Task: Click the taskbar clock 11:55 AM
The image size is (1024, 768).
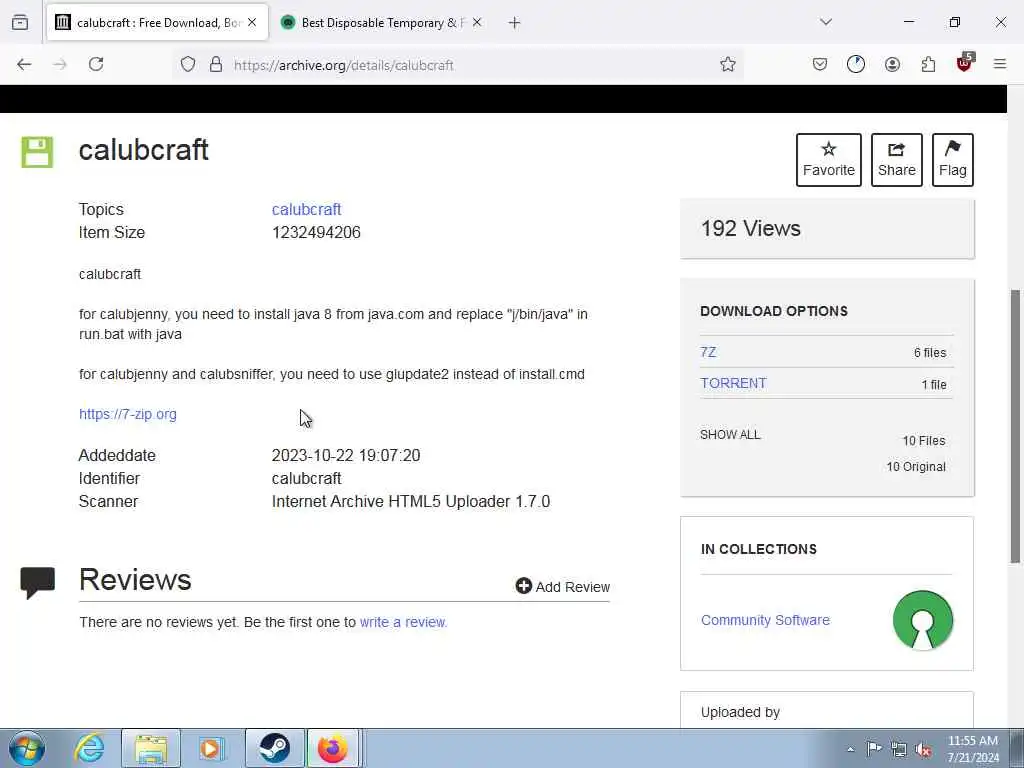Action: [x=973, y=741]
